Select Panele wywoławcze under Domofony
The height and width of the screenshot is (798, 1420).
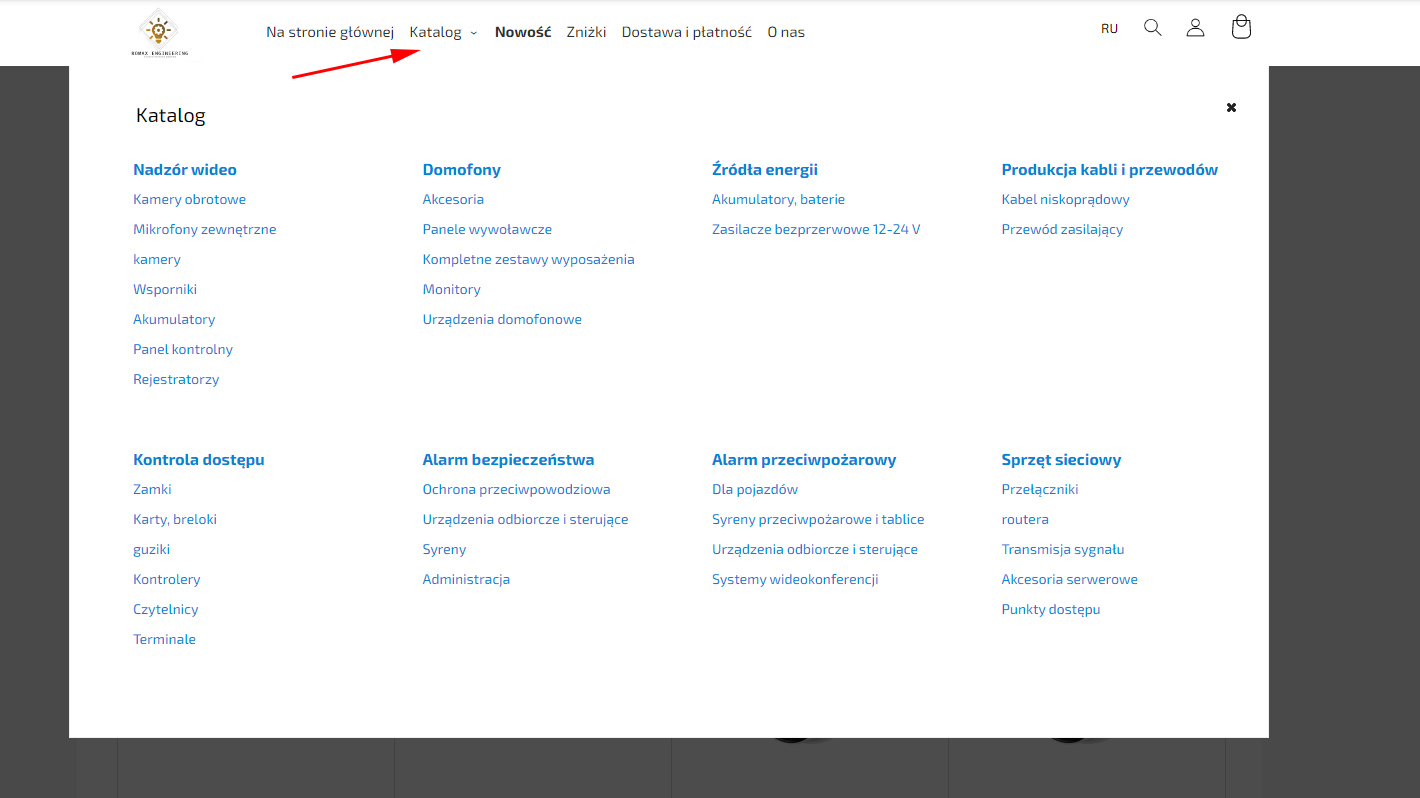click(x=487, y=230)
